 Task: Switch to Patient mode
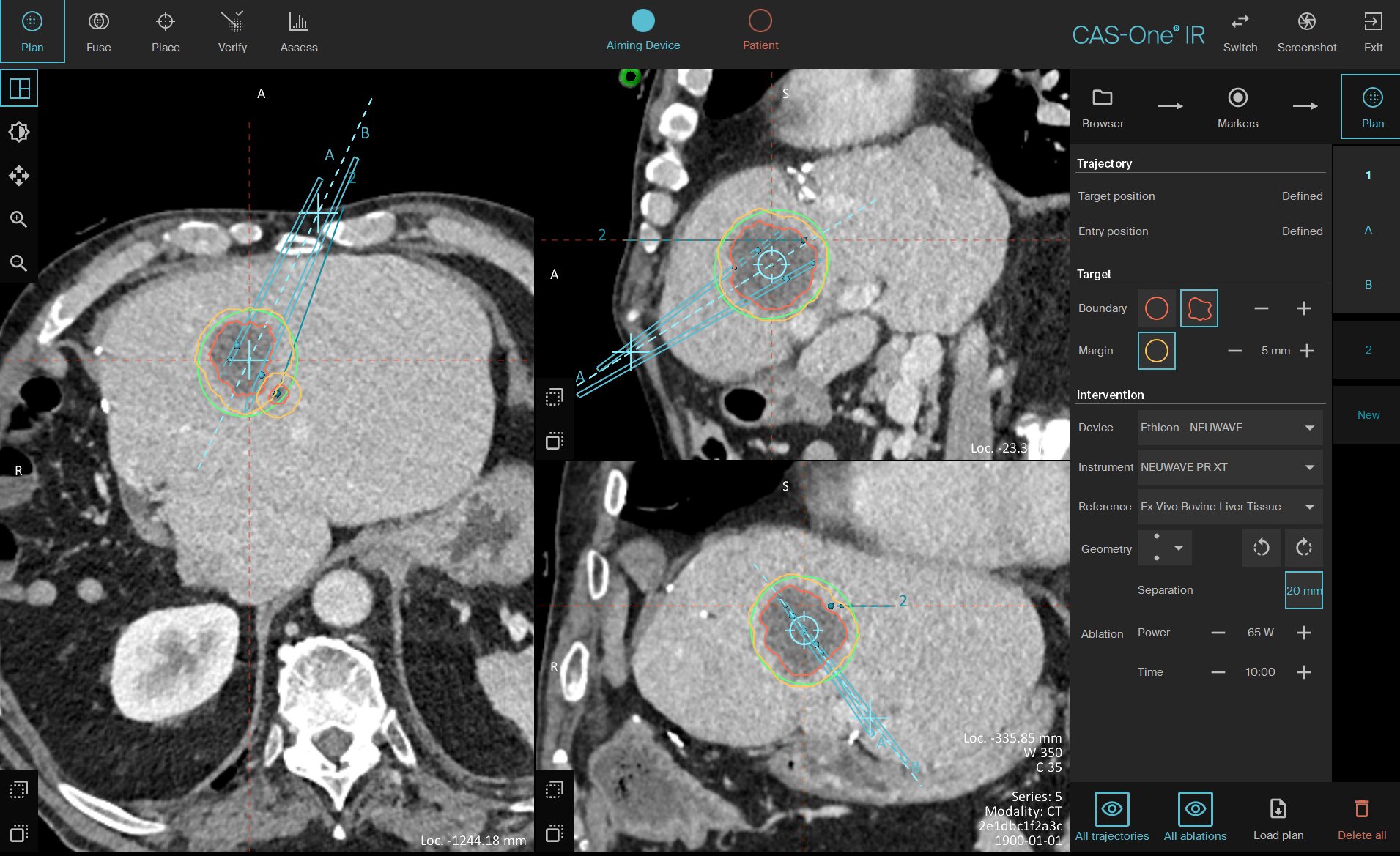pyautogui.click(x=760, y=29)
